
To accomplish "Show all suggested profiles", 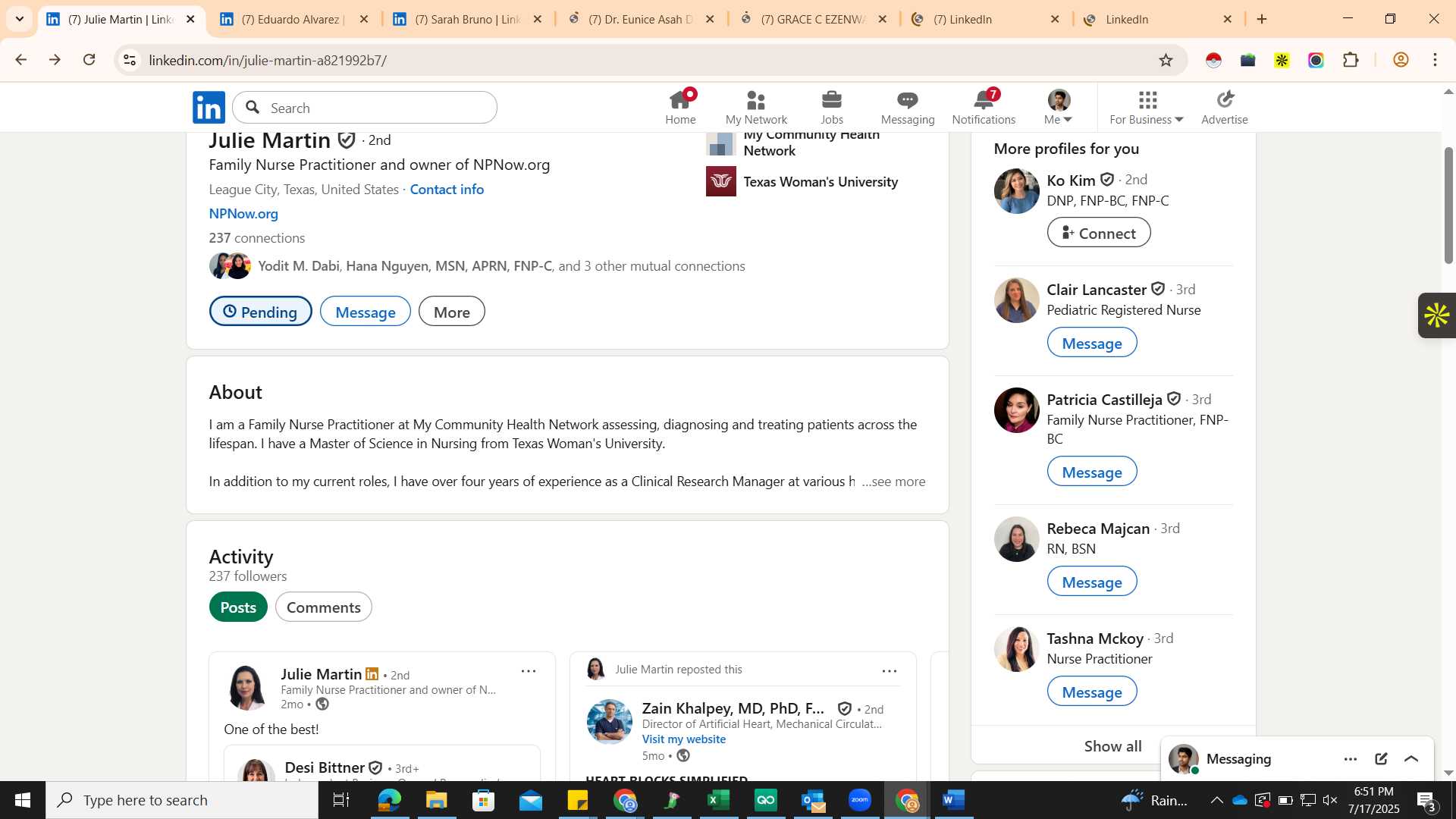I will pyautogui.click(x=1112, y=746).
